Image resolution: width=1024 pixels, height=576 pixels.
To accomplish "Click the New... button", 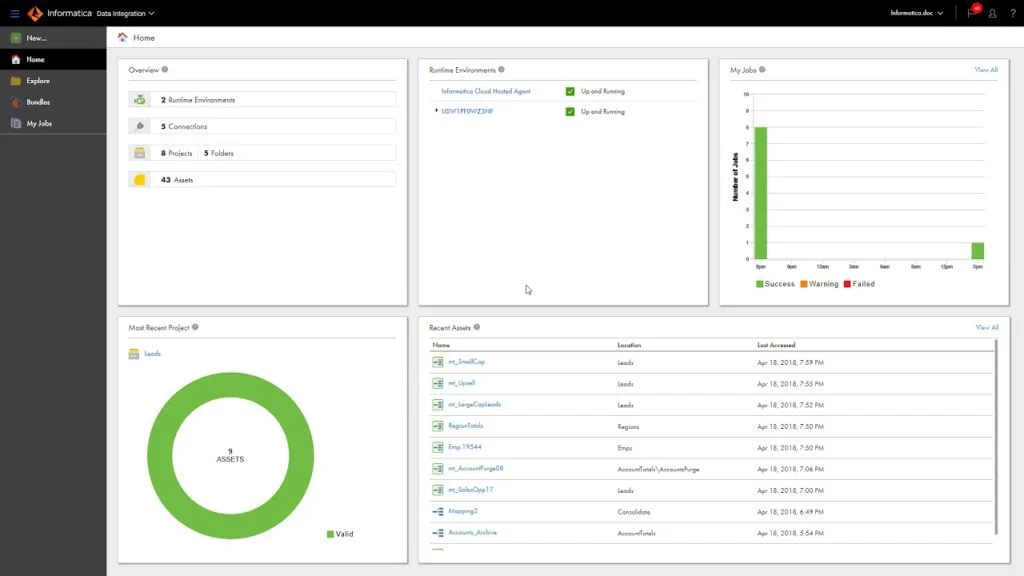I will (x=36, y=38).
